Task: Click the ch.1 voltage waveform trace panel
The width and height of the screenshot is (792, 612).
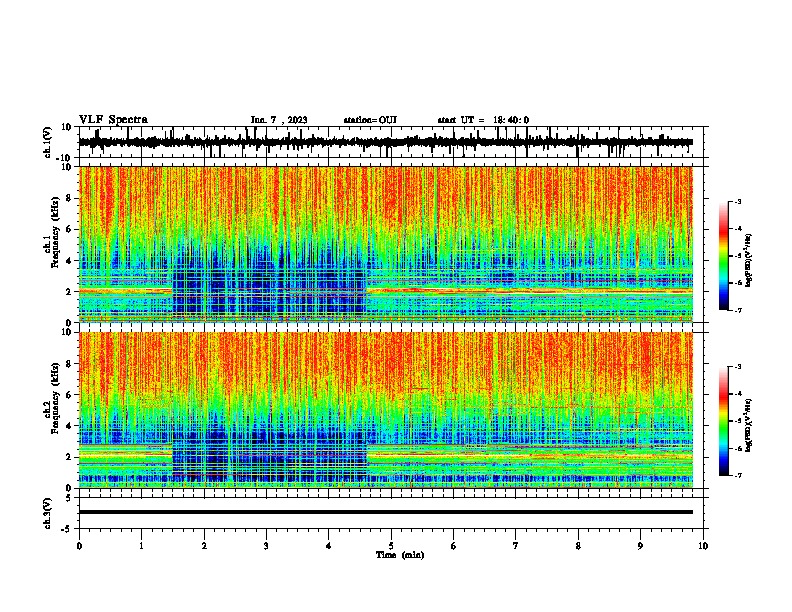Action: point(391,142)
